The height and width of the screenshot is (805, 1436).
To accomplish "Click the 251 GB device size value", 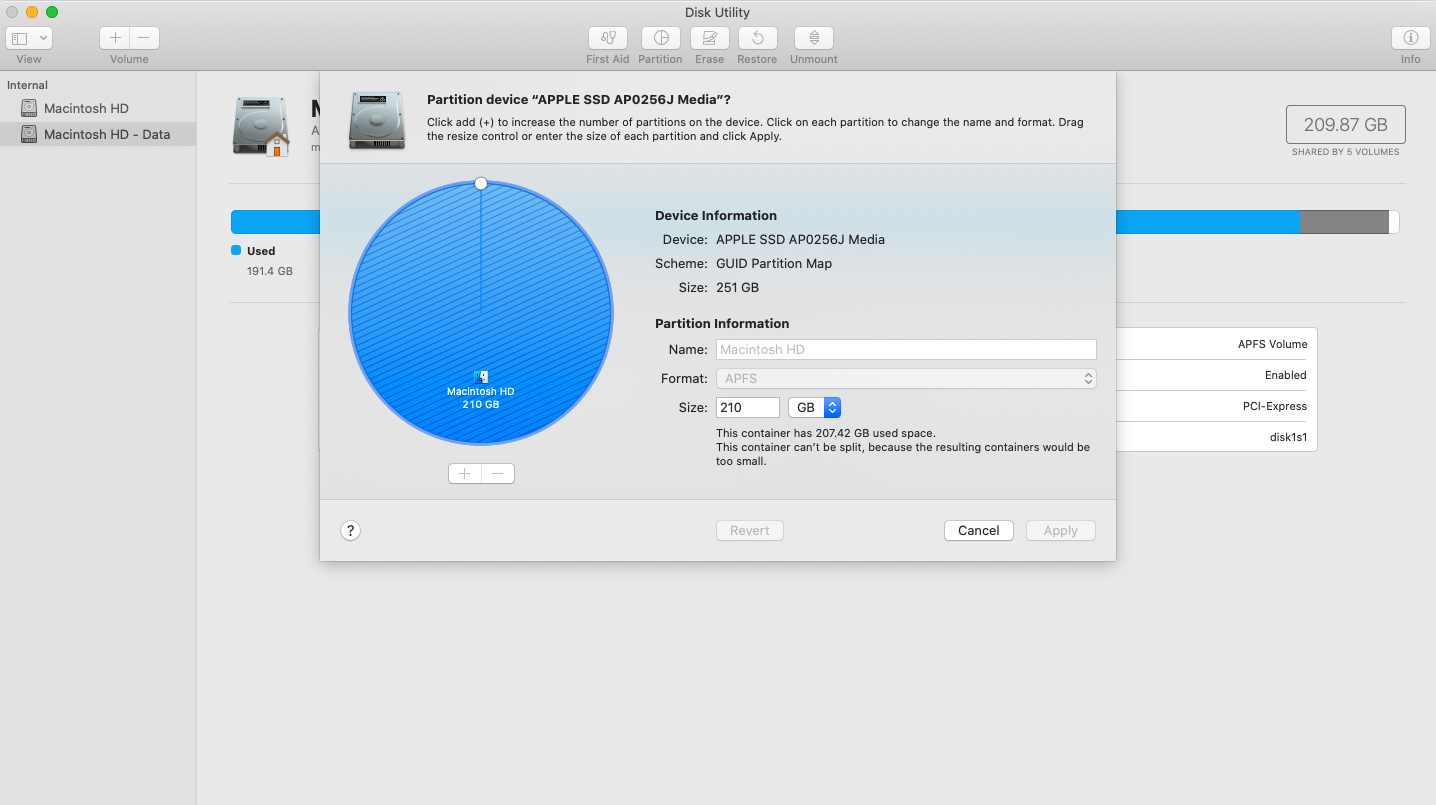I will coord(738,288).
